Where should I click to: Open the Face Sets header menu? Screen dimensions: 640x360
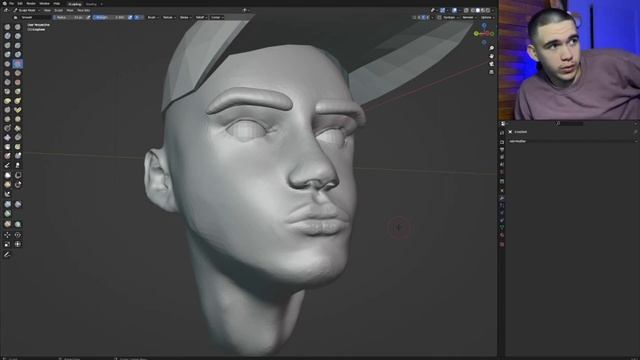coord(84,10)
